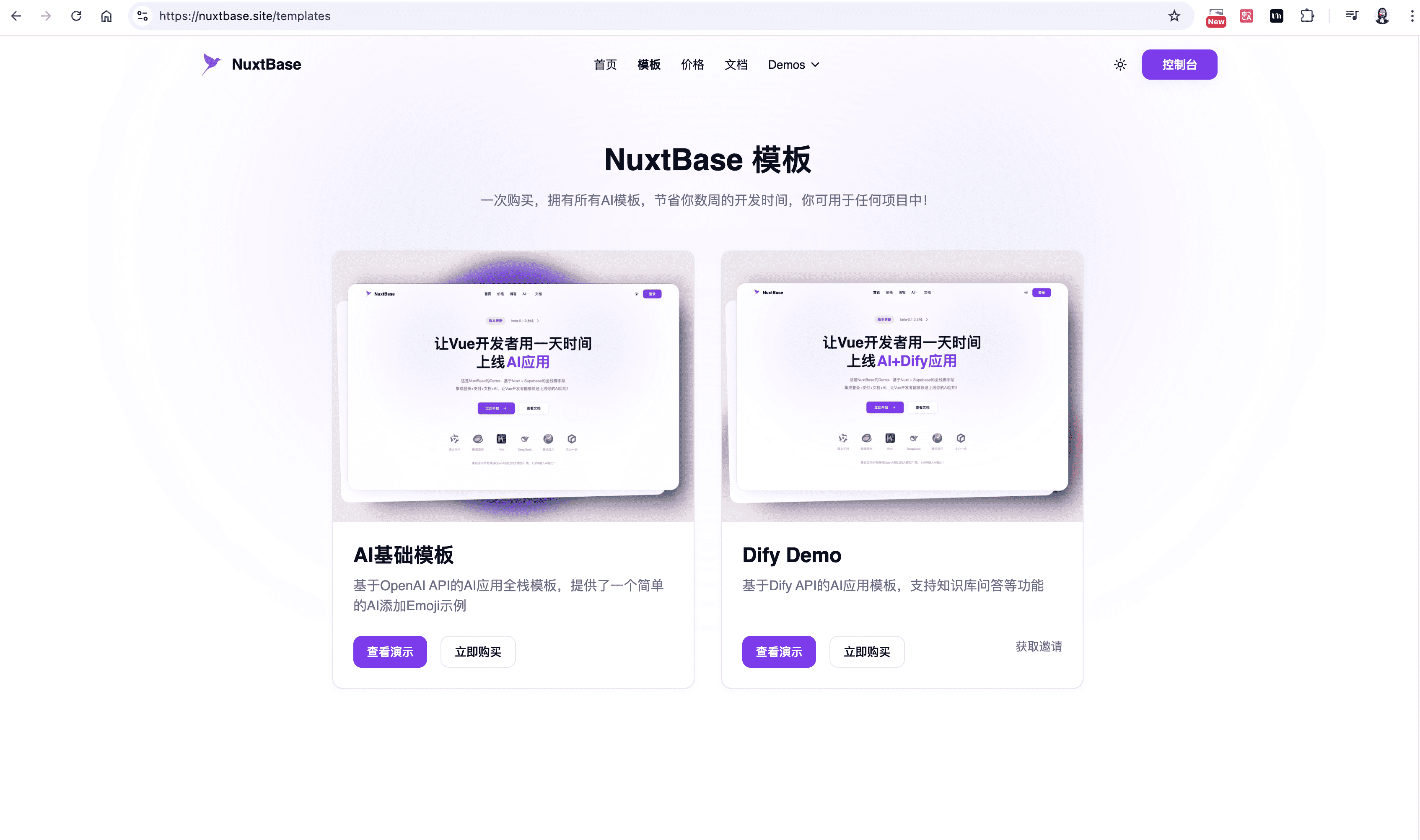Image resolution: width=1420 pixels, height=840 pixels.
Task: Click the 基于Dify API description text
Action: point(892,585)
